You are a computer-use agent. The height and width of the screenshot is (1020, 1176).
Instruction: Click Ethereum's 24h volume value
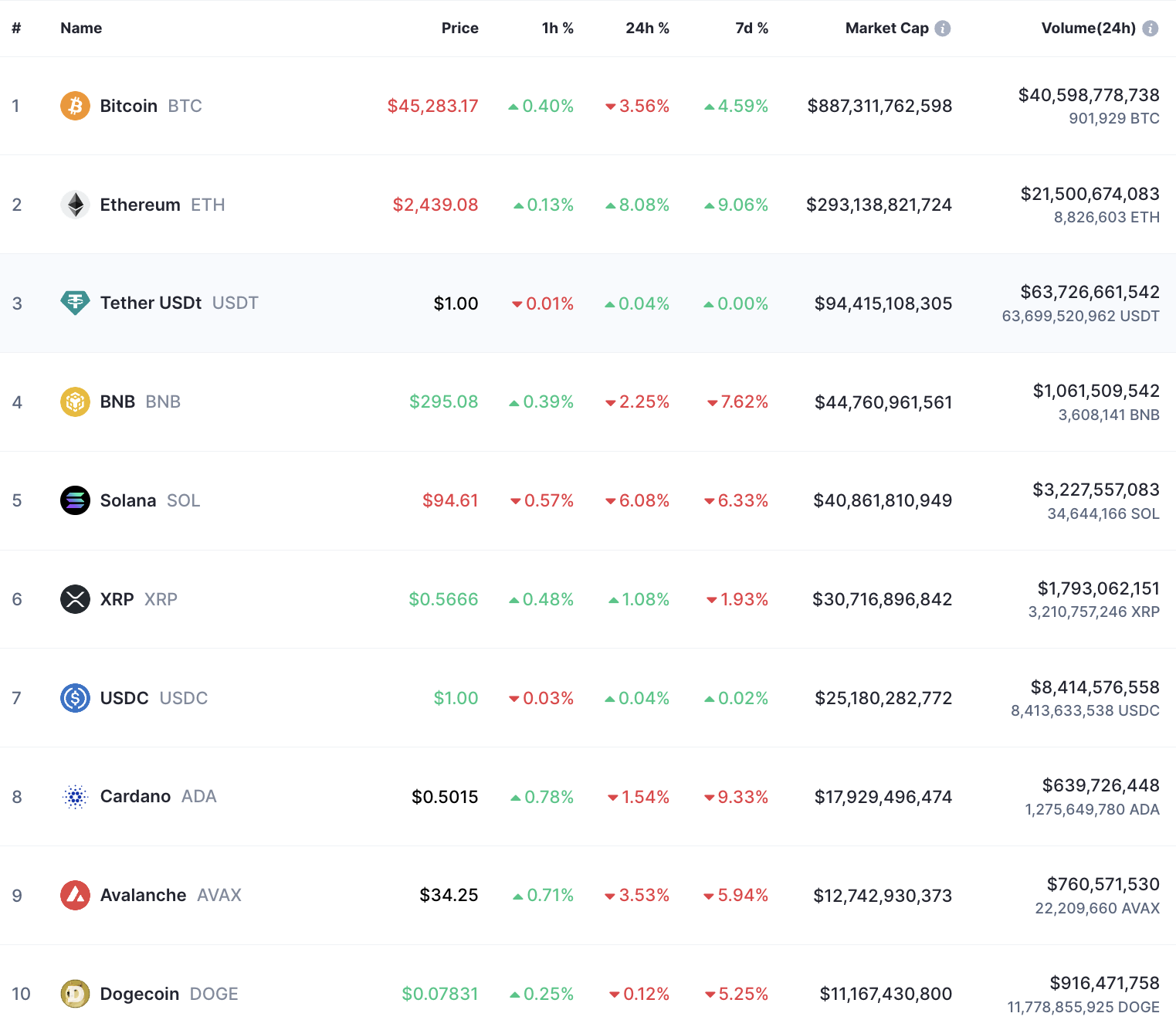(x=1090, y=194)
